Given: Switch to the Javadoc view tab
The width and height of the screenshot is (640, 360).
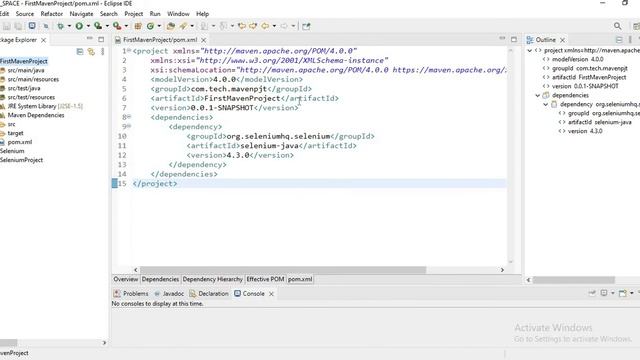Looking at the screenshot, I should [x=169, y=293].
